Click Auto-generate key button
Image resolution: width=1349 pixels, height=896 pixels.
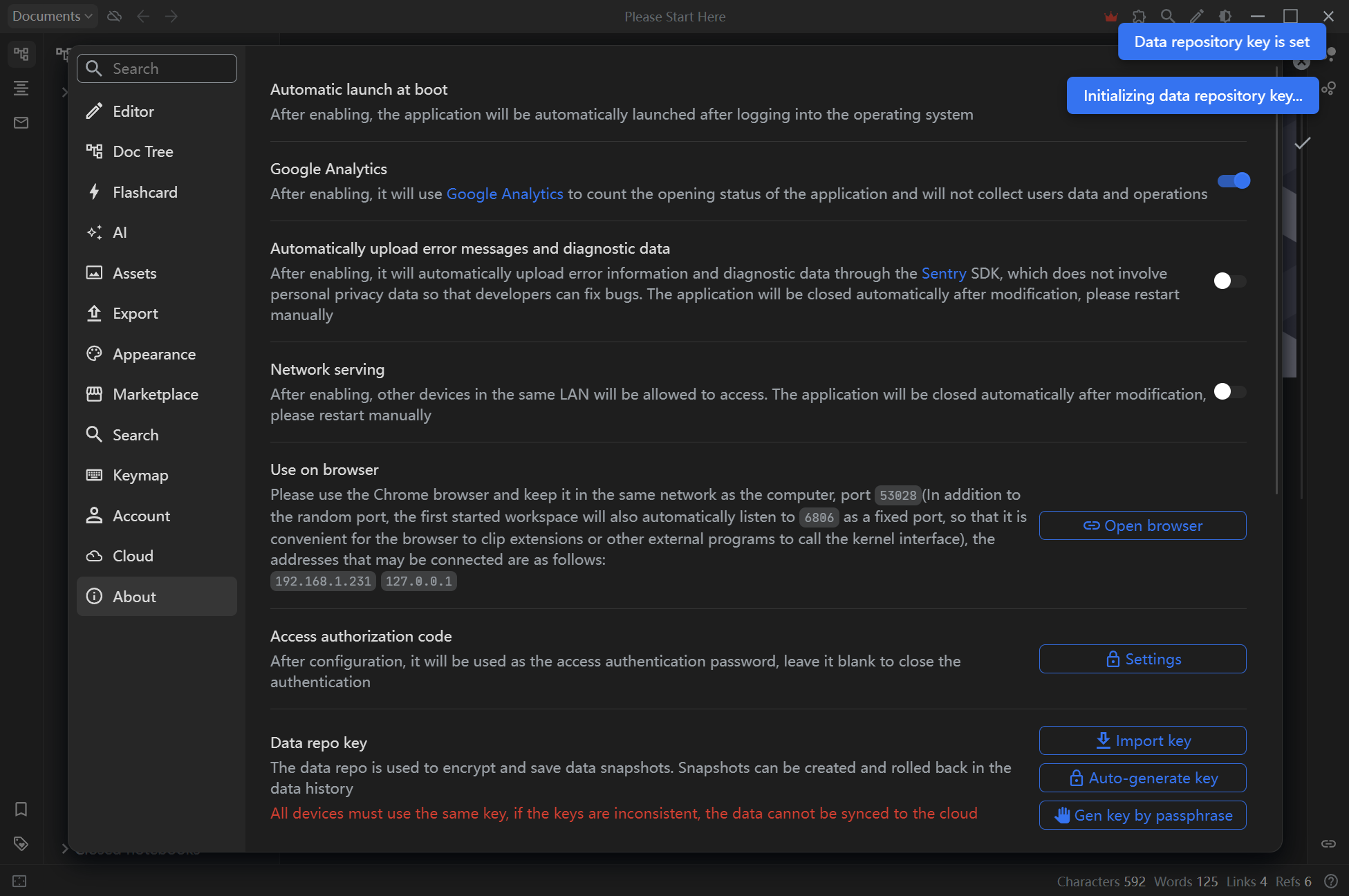click(x=1143, y=778)
